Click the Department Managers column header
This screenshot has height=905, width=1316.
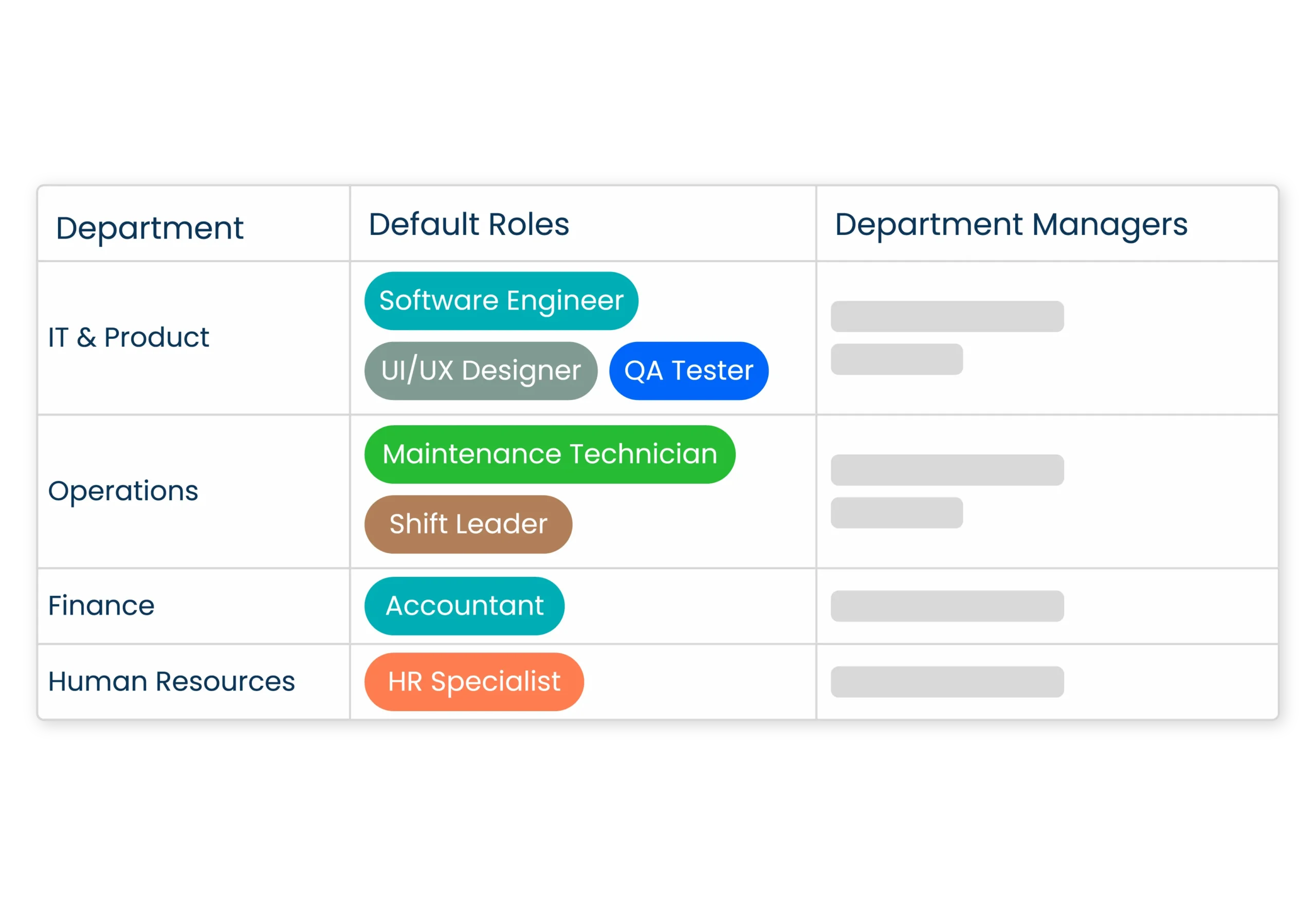(x=1011, y=225)
